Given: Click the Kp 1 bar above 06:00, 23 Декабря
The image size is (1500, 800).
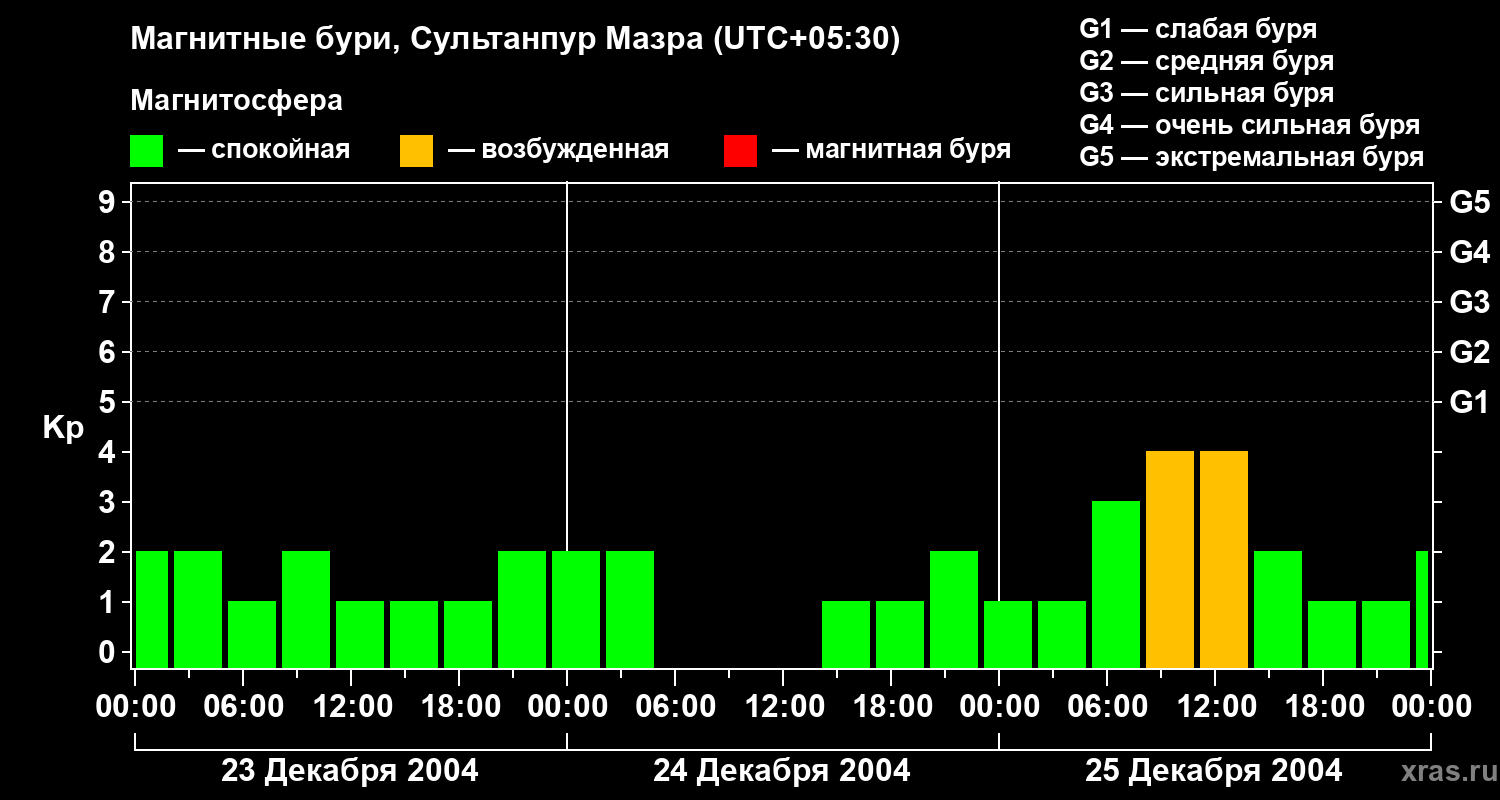Looking at the screenshot, I should click(252, 634).
